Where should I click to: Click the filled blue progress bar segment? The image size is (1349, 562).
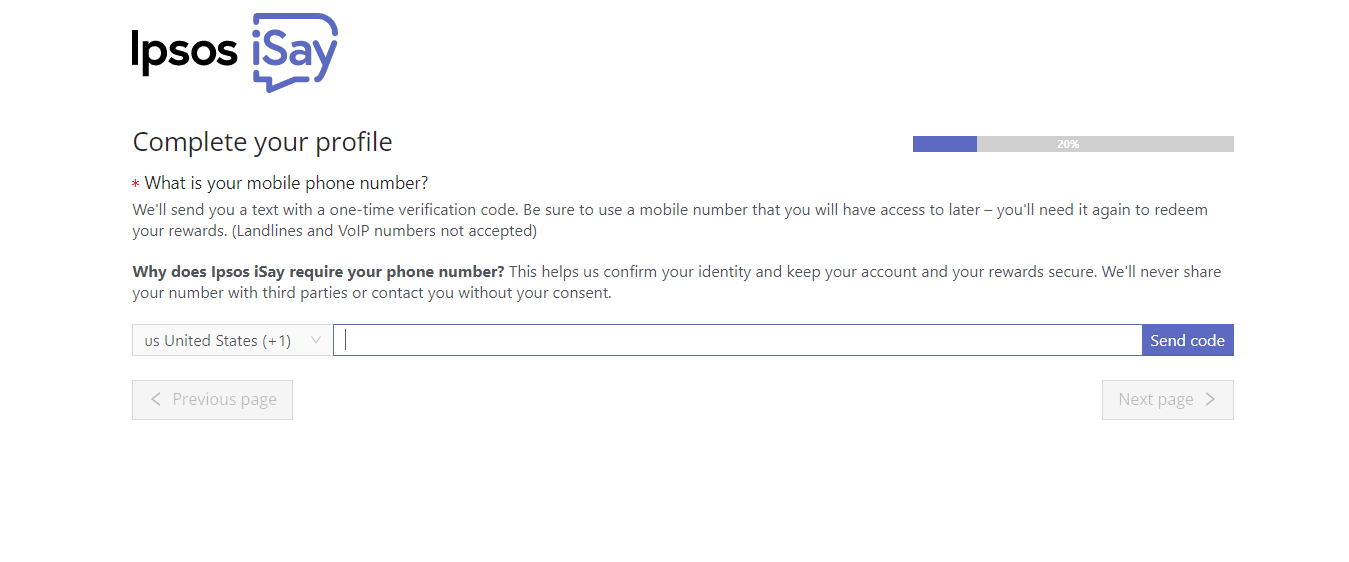click(x=945, y=144)
